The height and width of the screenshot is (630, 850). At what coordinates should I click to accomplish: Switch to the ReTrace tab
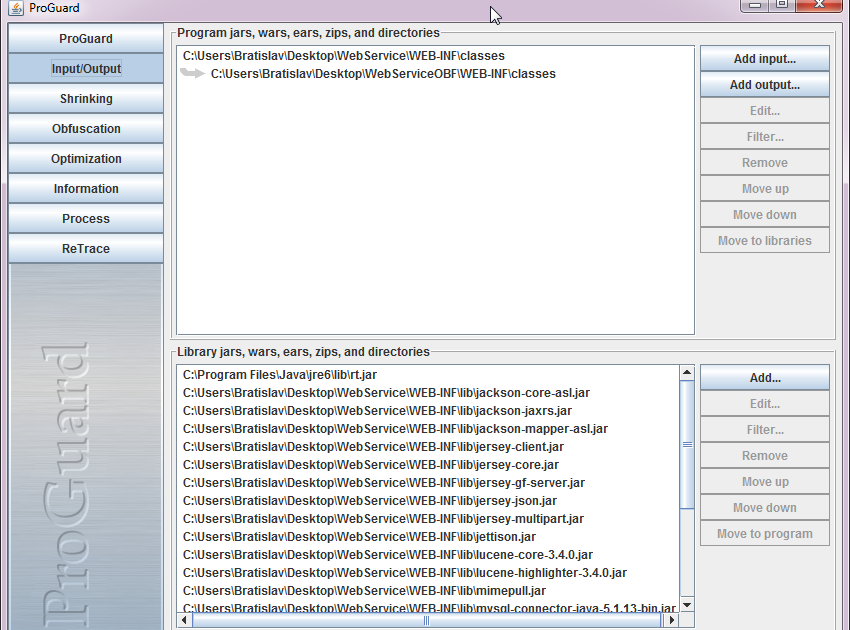[86, 248]
